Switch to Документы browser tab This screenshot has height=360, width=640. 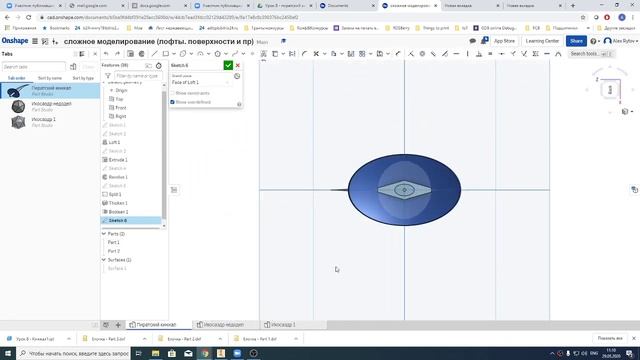coord(347,6)
